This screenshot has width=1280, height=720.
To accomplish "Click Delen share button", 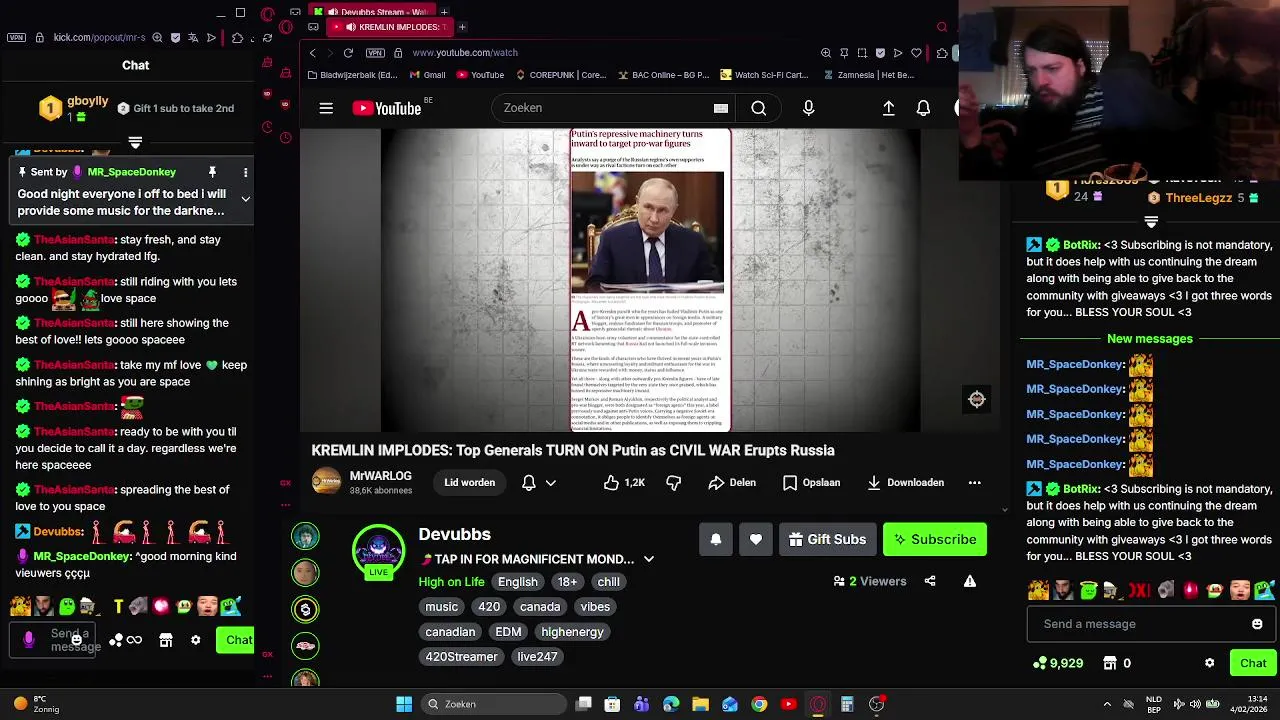I will (732, 483).
